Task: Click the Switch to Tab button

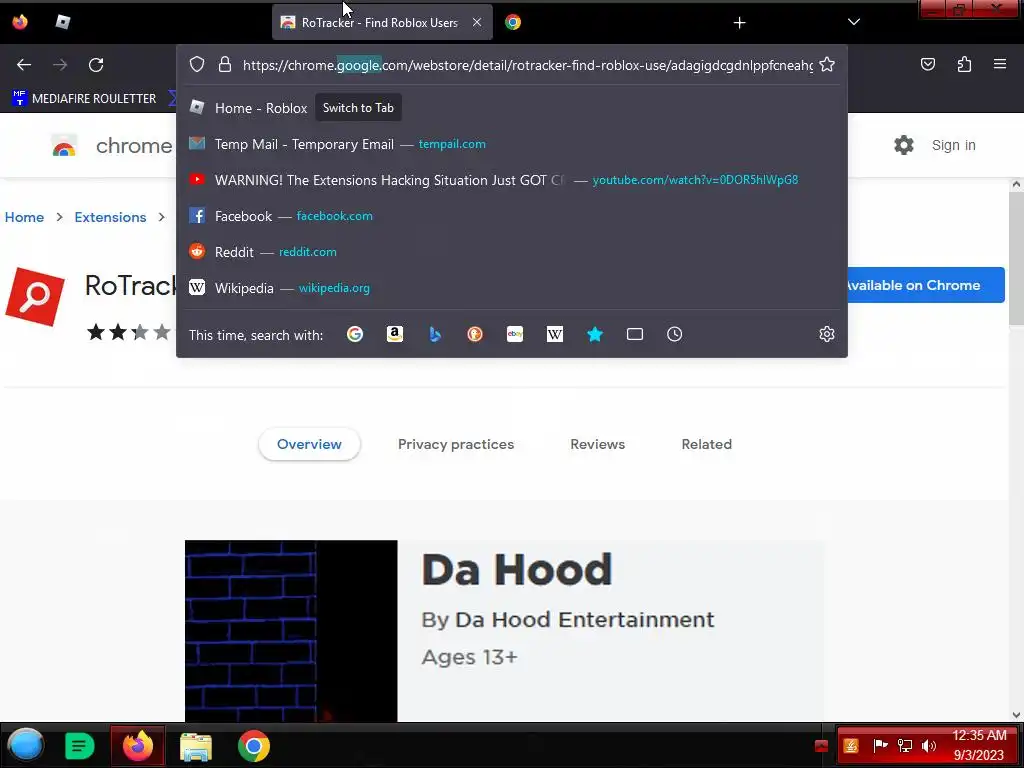Action: tap(358, 108)
